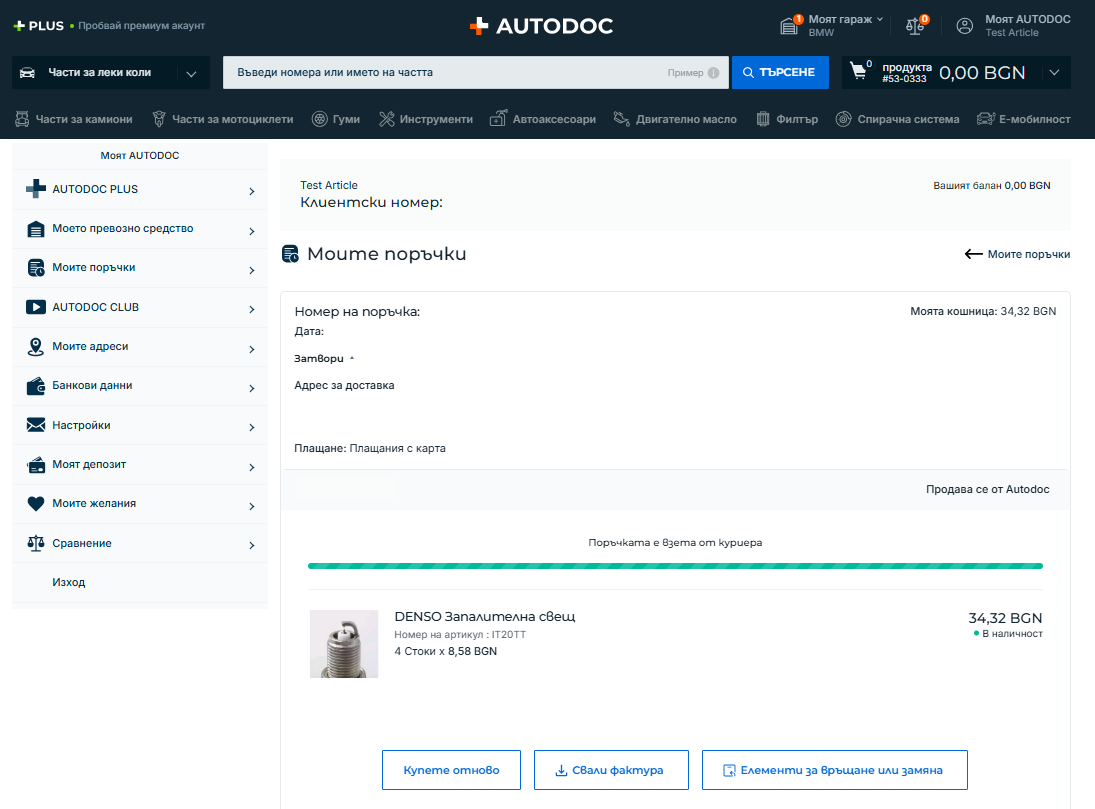Screen dimensions: 1095x809
Task: Select Настройки from the sidebar menu
Action: 81,426
